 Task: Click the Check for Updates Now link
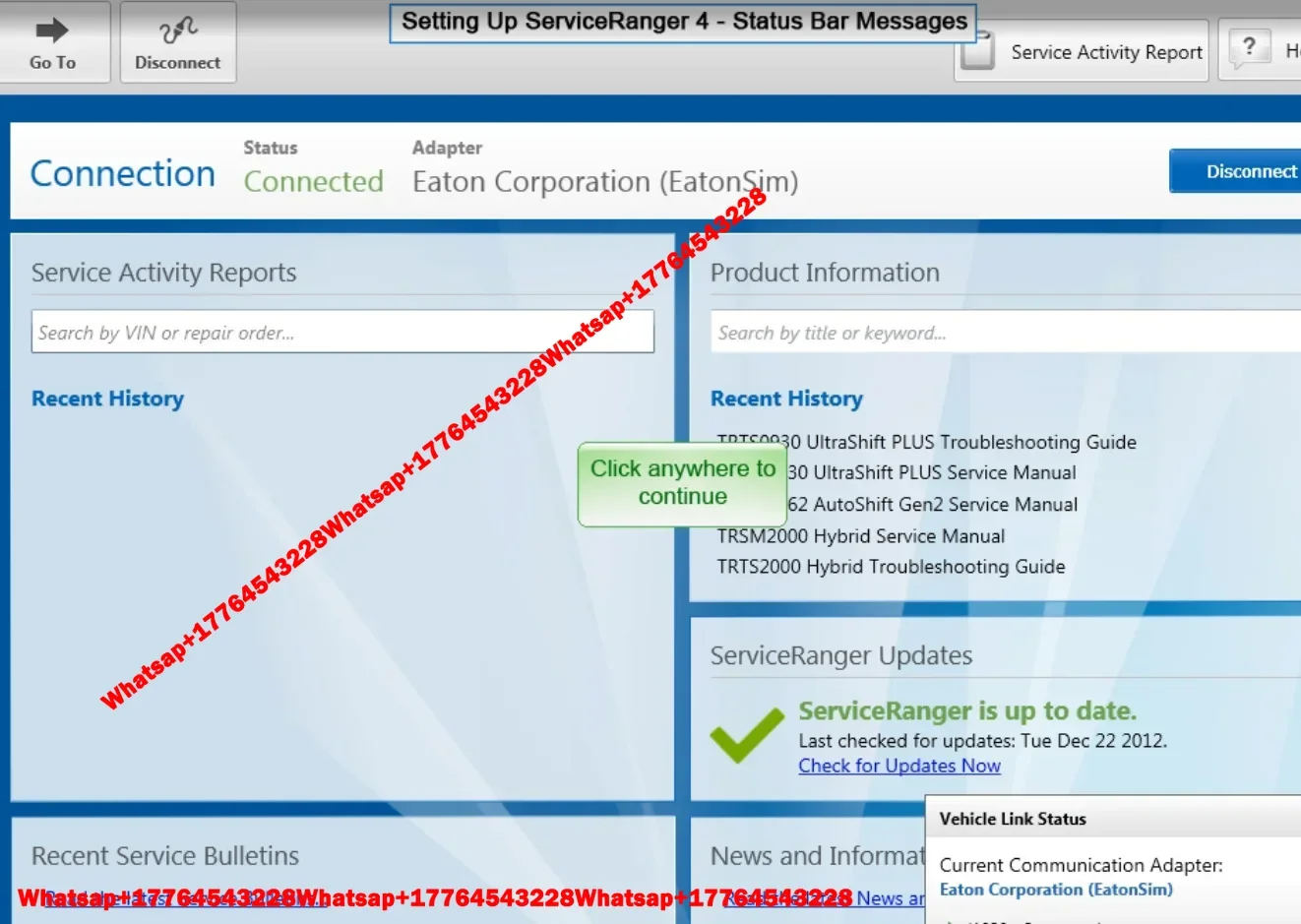[899, 766]
